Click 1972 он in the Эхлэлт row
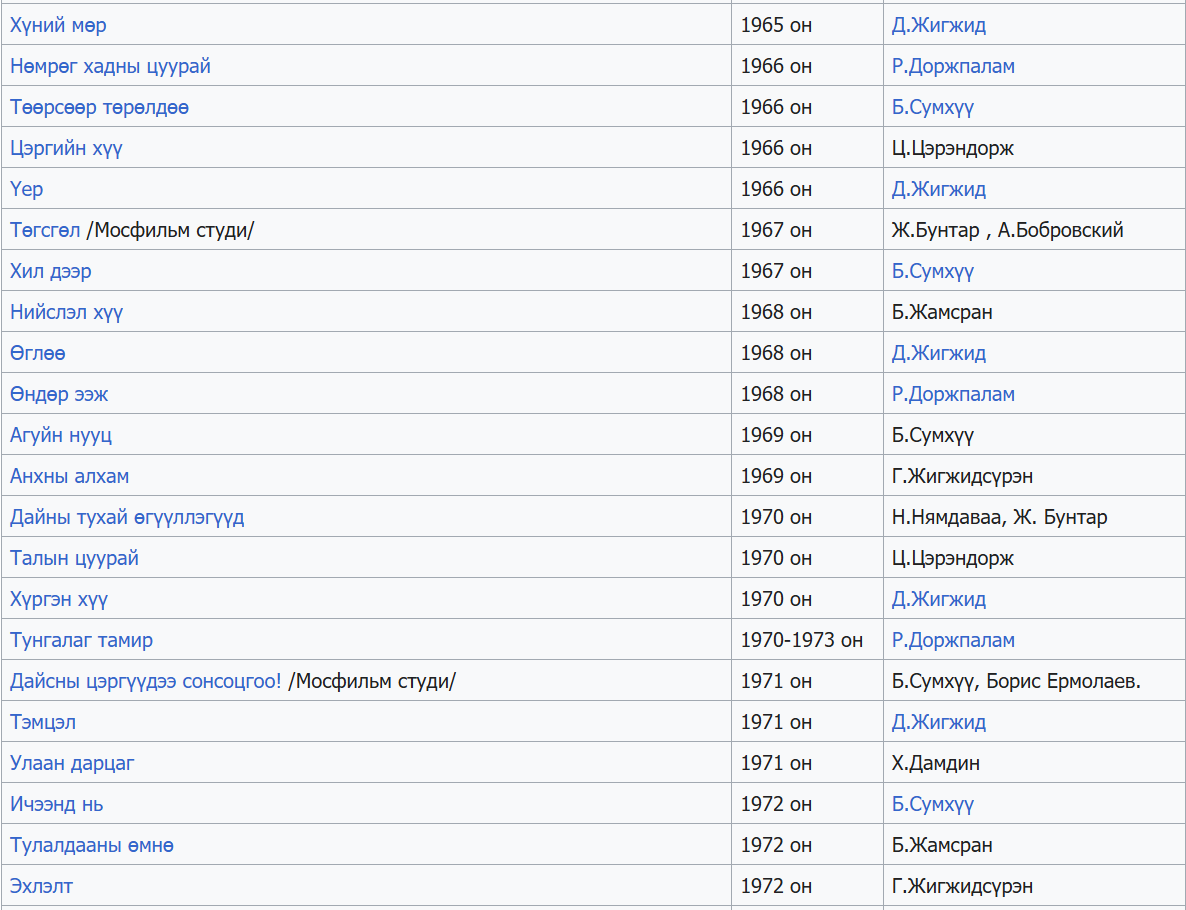Screen dimensions: 1186x910 tap(776, 885)
